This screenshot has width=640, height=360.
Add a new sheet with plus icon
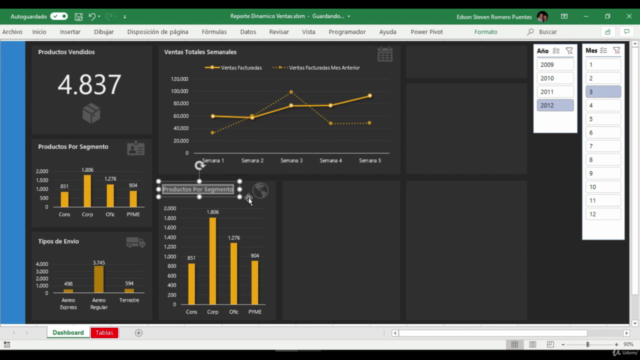138,333
